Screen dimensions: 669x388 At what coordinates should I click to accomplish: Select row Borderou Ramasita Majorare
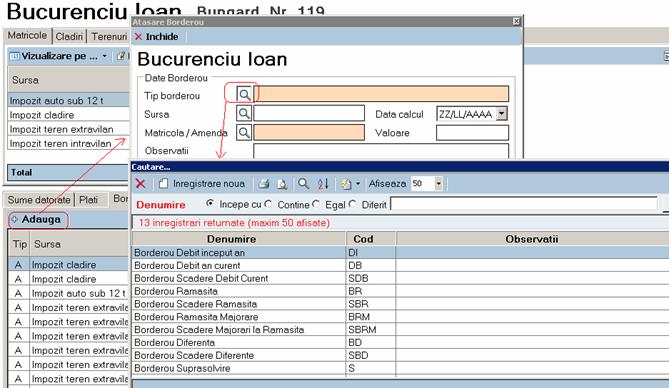point(400,317)
